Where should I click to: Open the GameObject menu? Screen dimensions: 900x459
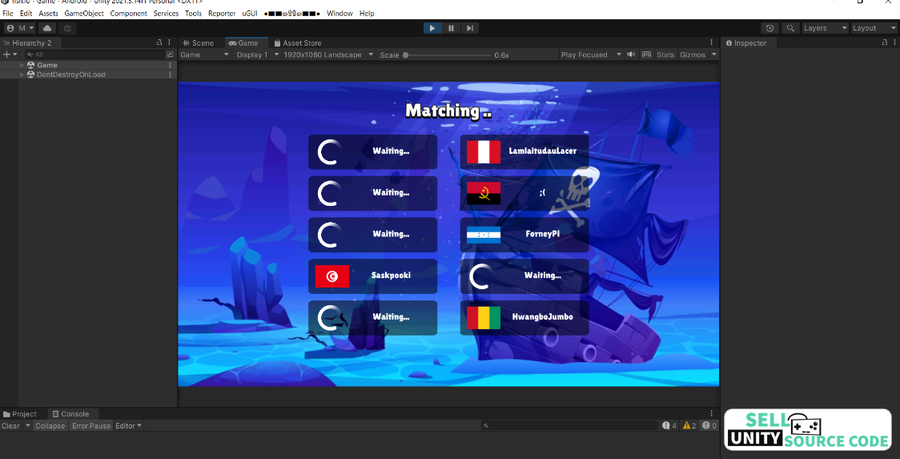tap(84, 13)
